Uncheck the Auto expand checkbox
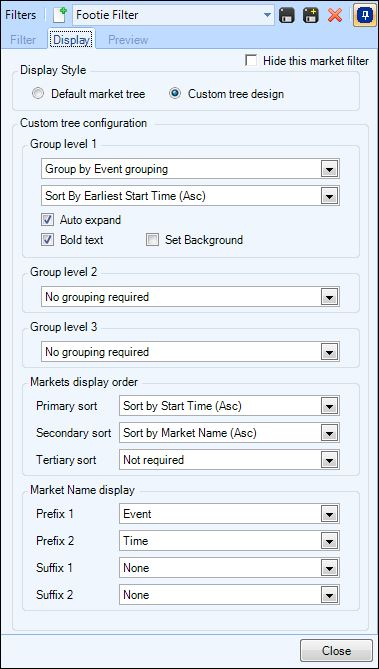 pos(47,220)
